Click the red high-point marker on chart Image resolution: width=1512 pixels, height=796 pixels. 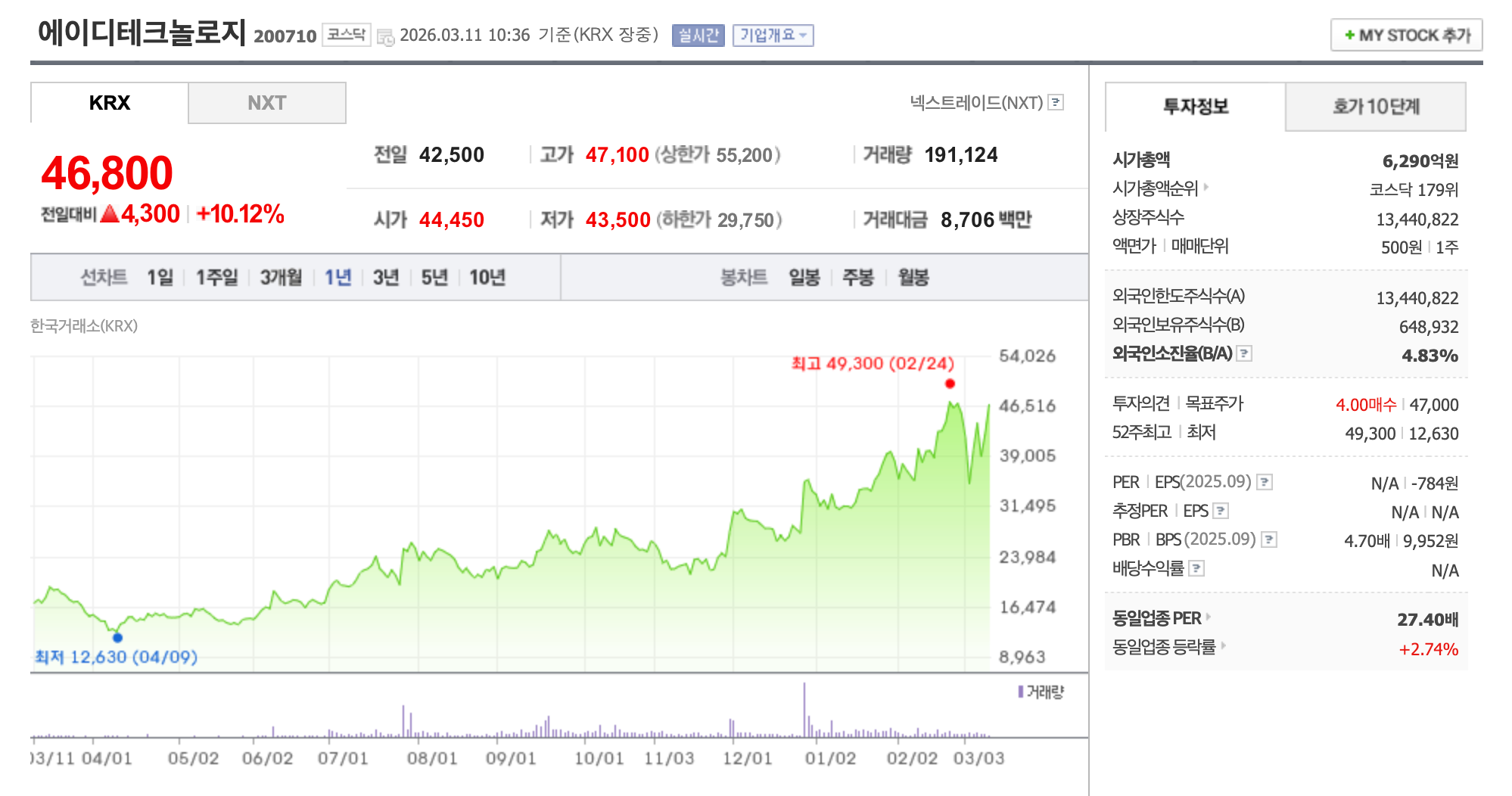click(x=950, y=384)
